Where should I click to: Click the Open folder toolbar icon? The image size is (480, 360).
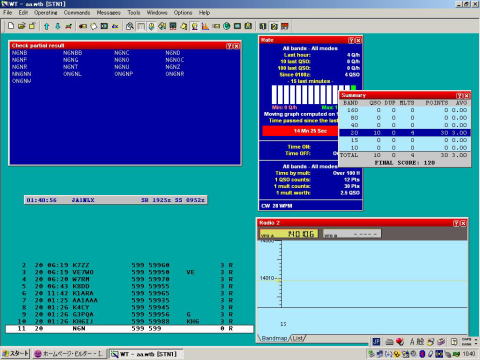pos(22,26)
